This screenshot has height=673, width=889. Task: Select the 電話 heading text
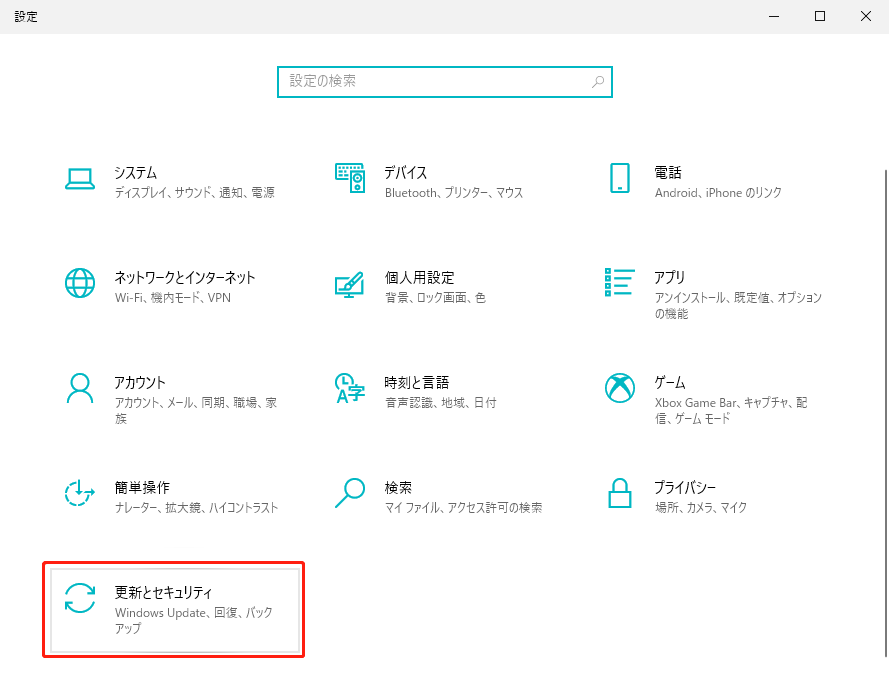(x=668, y=172)
